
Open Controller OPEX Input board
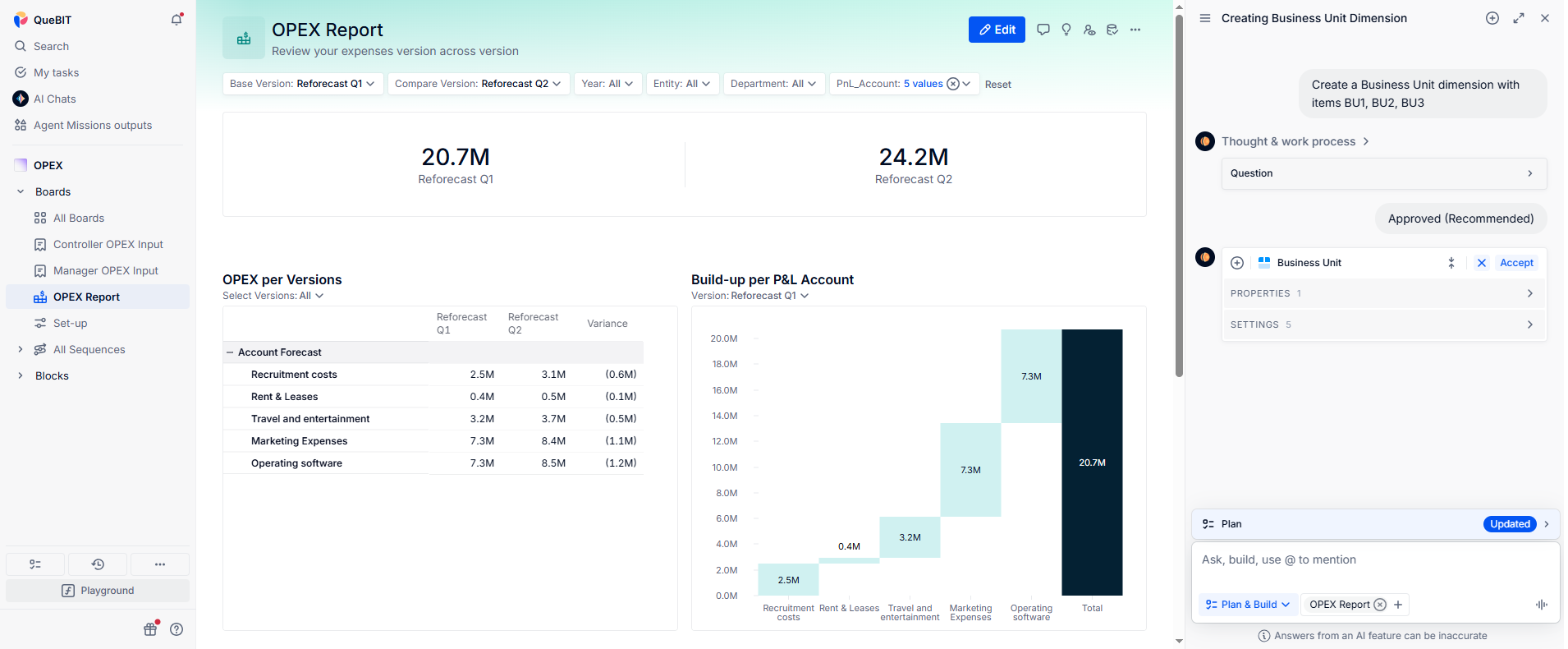(x=108, y=244)
